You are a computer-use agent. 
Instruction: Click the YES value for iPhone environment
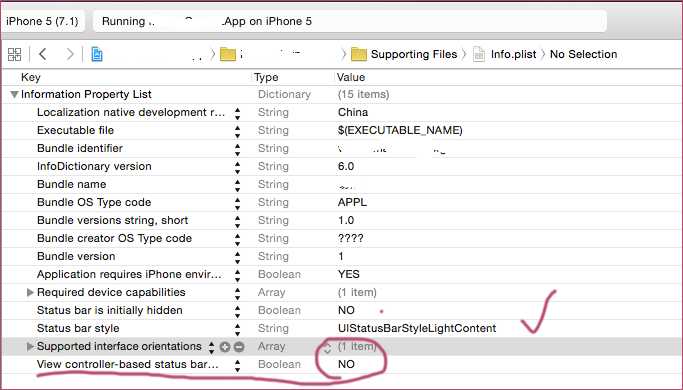348,274
